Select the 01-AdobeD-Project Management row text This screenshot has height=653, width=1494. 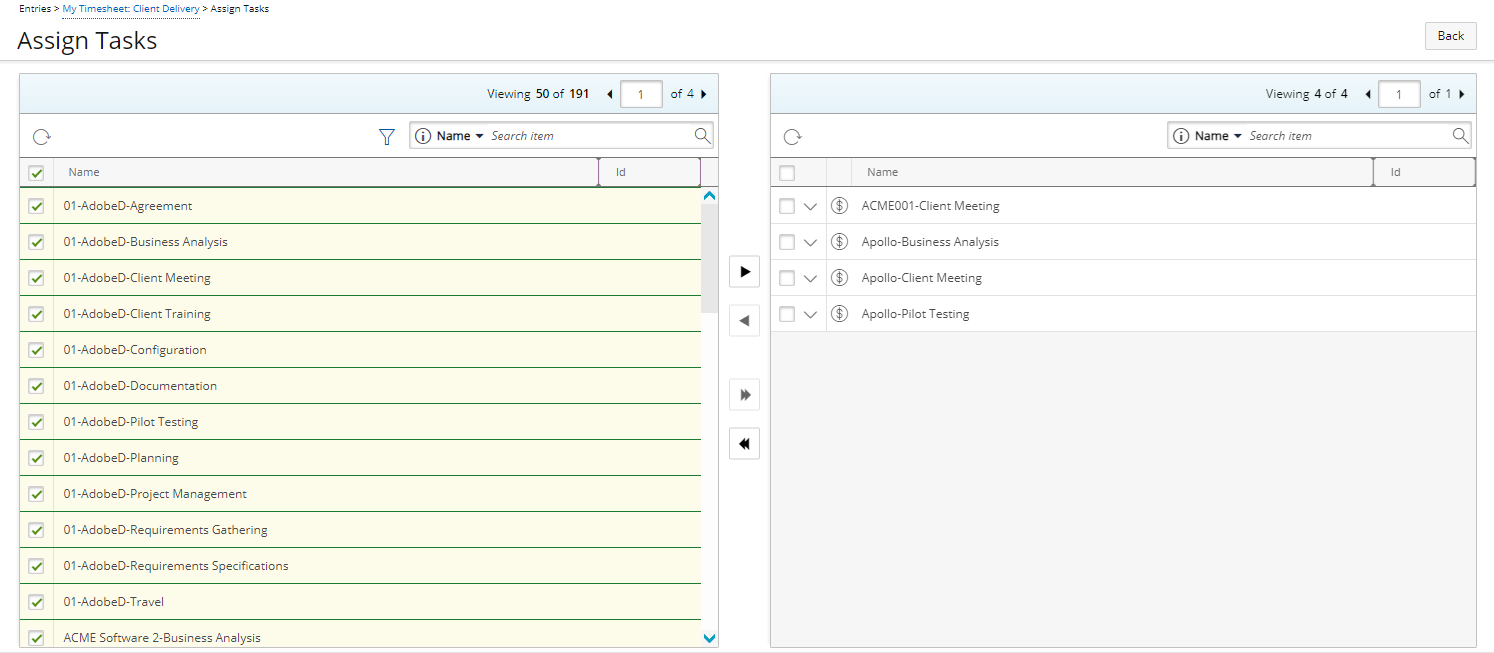(155, 494)
